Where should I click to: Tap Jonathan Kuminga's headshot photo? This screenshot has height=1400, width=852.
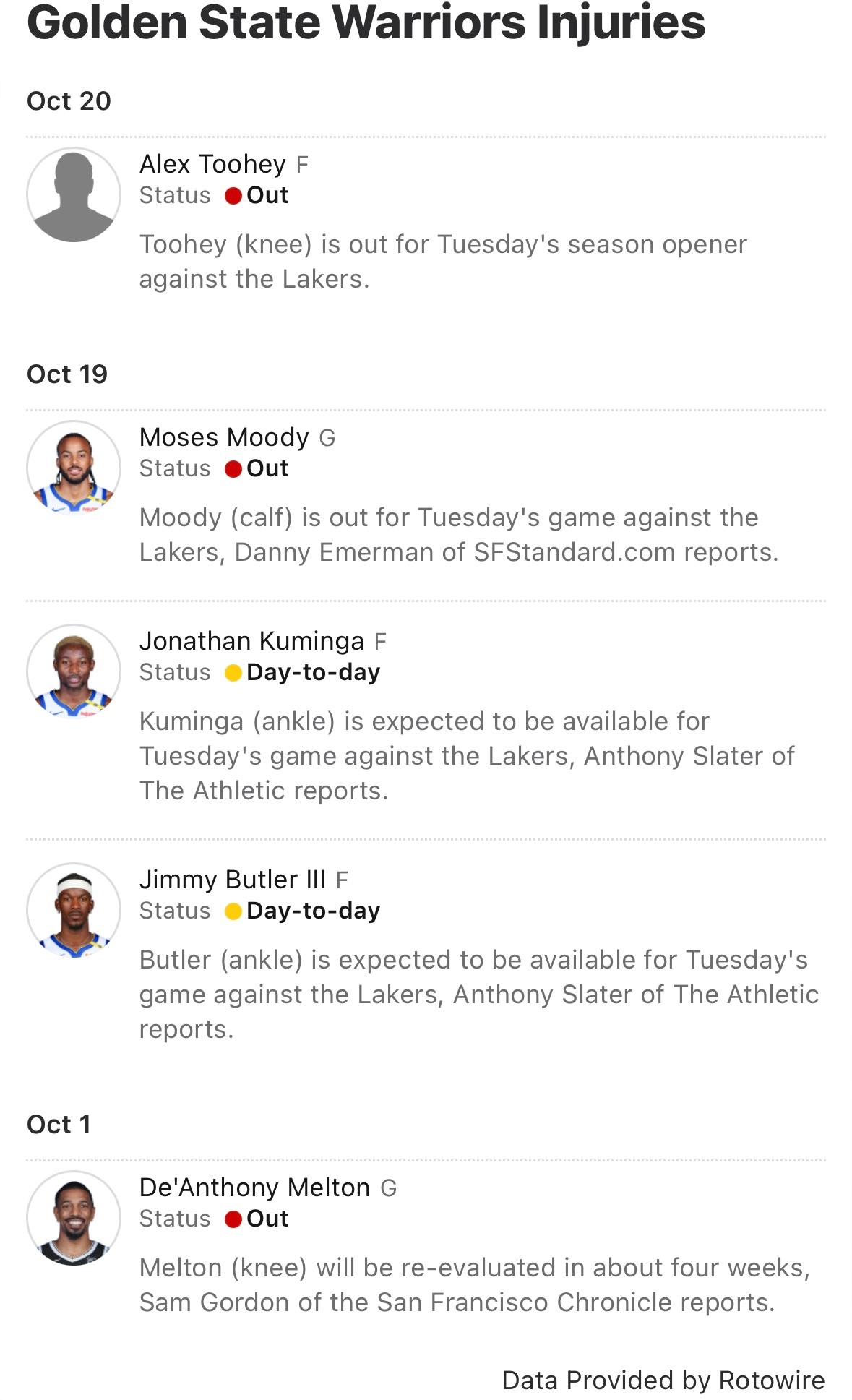[x=74, y=671]
